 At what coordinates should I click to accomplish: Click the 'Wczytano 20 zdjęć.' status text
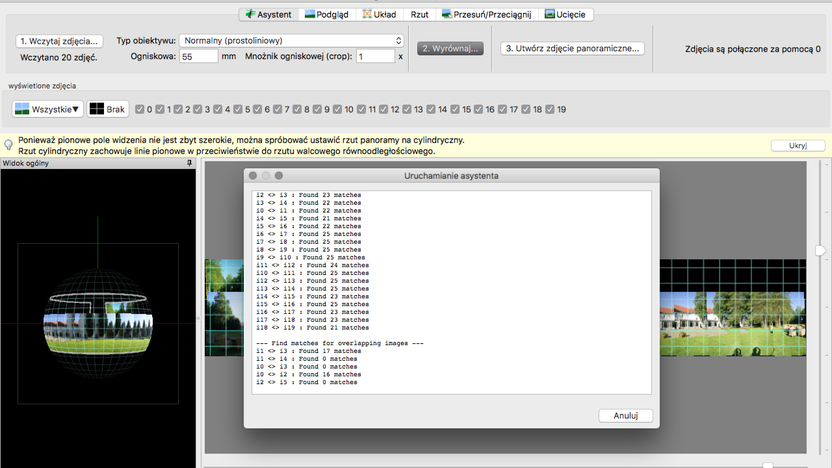(x=58, y=57)
